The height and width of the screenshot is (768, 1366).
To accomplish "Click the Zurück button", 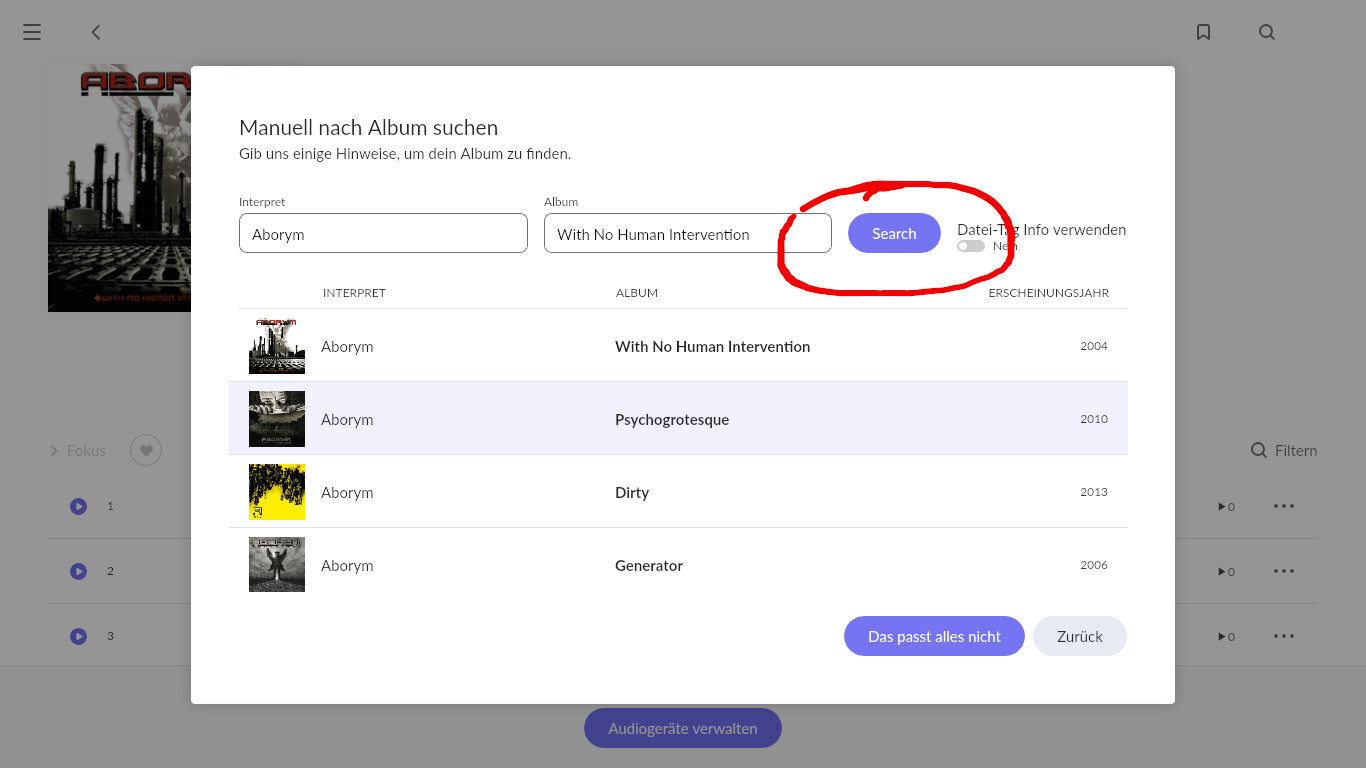I will pyautogui.click(x=1080, y=636).
